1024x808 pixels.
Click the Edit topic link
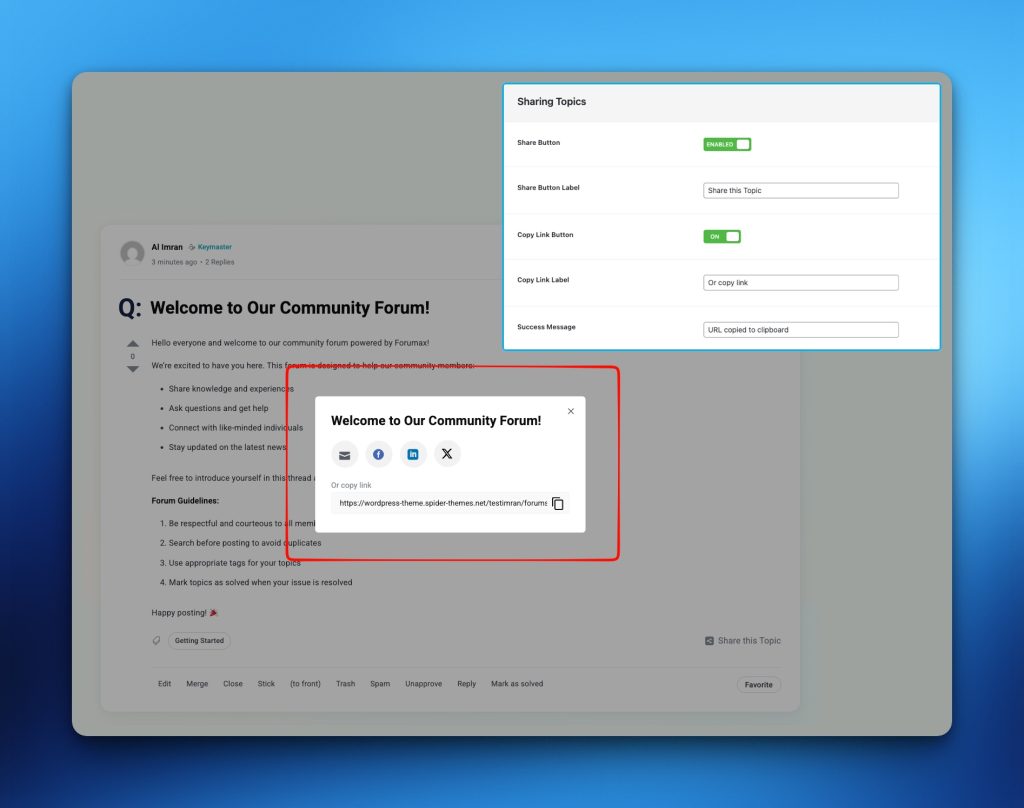pos(164,684)
